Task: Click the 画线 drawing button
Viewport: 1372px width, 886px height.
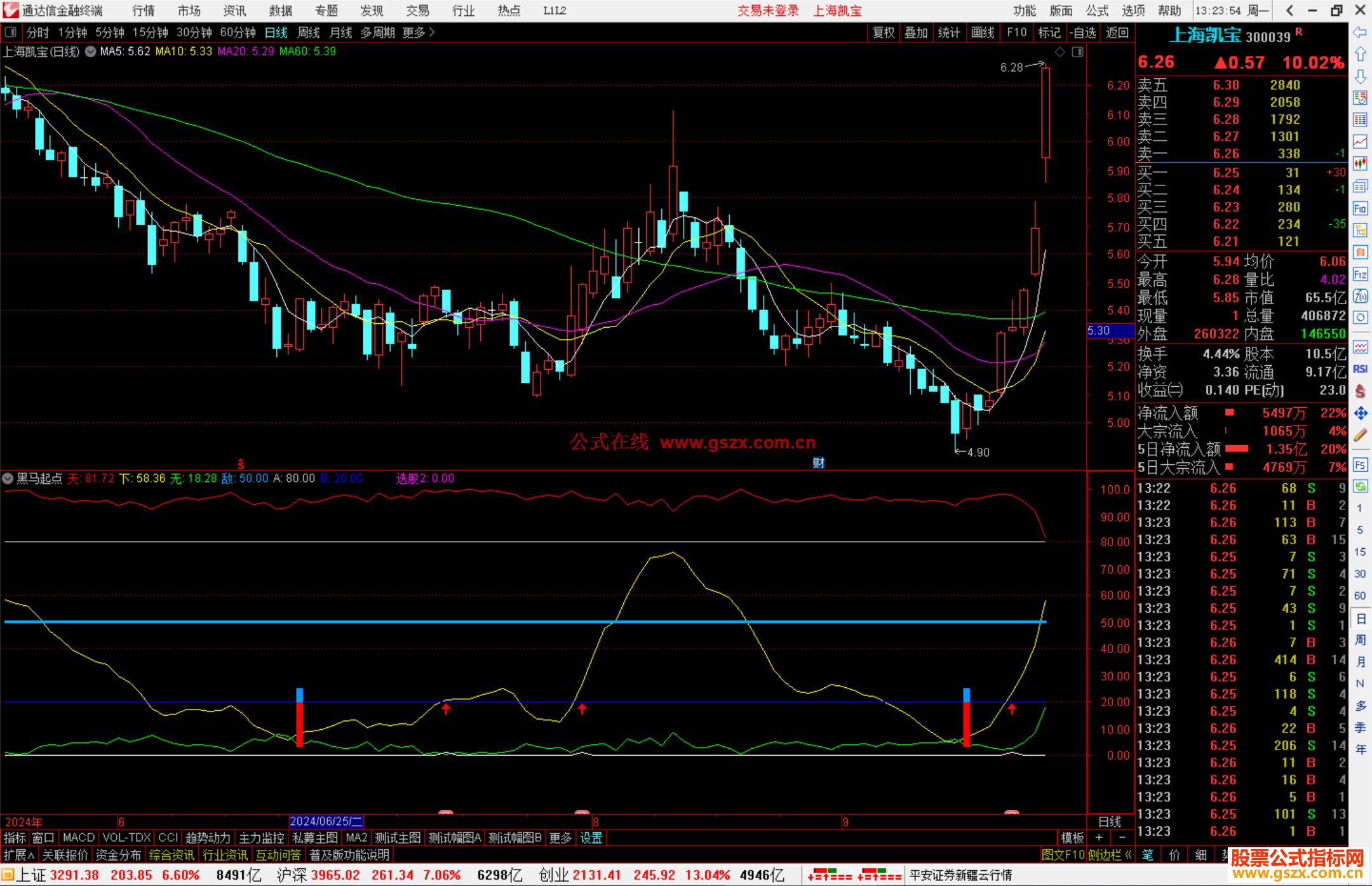Action: click(983, 32)
